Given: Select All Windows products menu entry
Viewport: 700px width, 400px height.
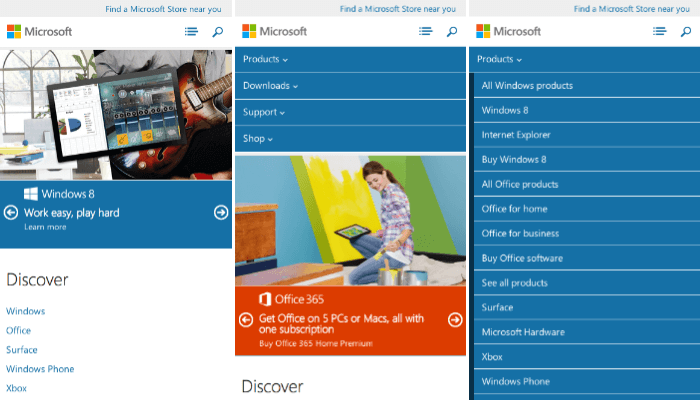Looking at the screenshot, I should coord(587,86).
